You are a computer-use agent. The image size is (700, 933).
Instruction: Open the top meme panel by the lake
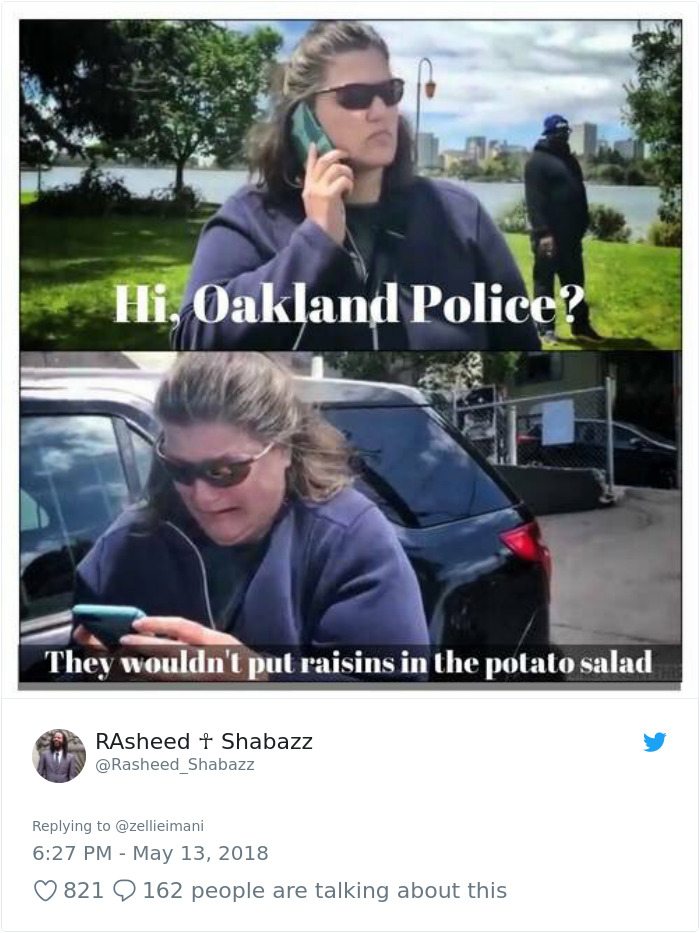click(x=351, y=185)
